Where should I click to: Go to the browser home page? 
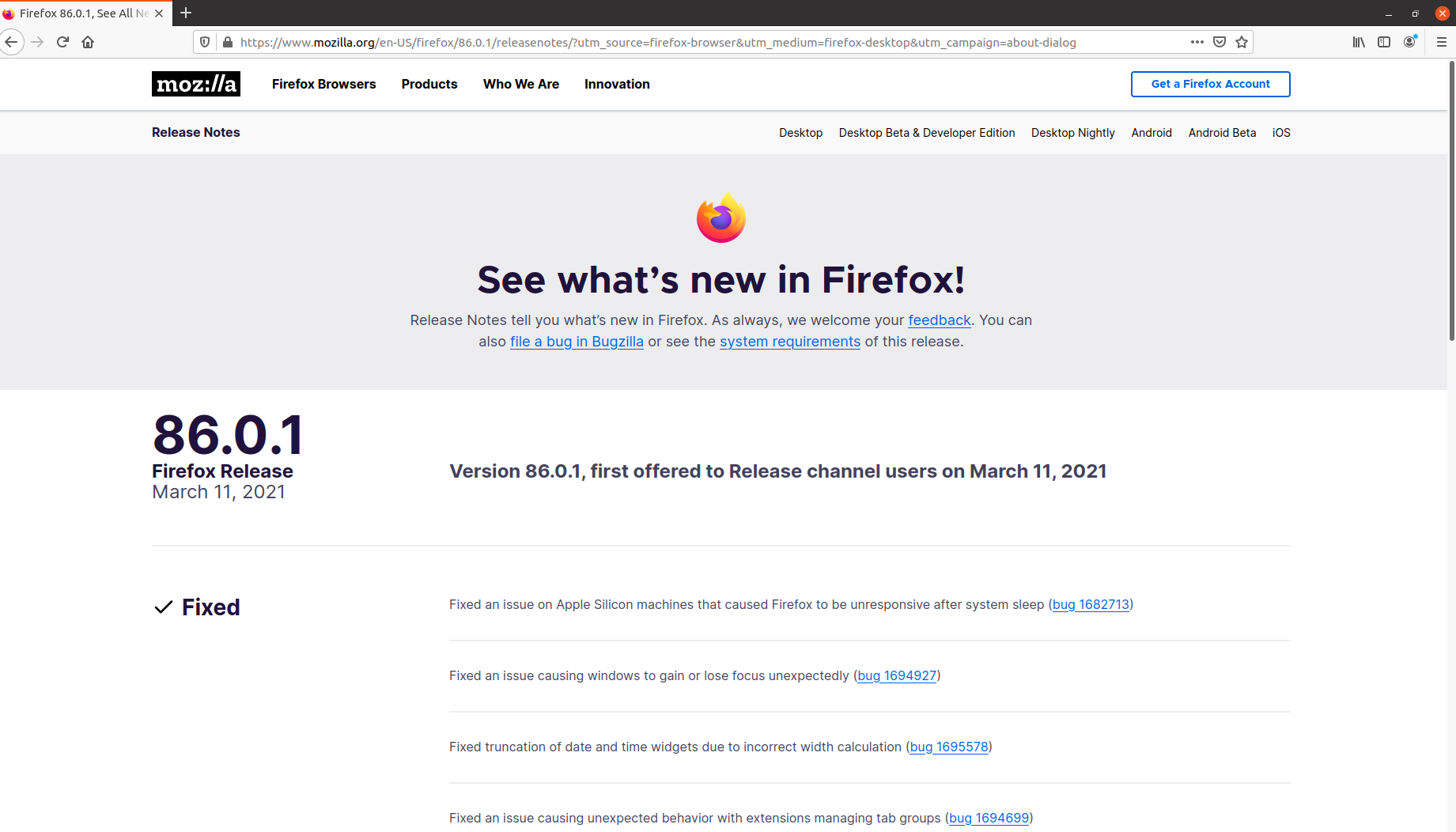(x=88, y=42)
